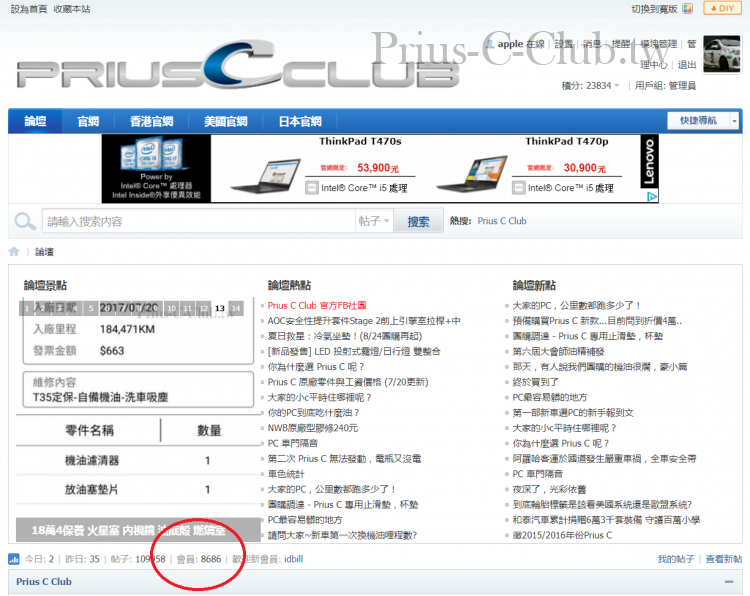
Task: Click the forum statistics chart icon
Action: tap(13, 559)
